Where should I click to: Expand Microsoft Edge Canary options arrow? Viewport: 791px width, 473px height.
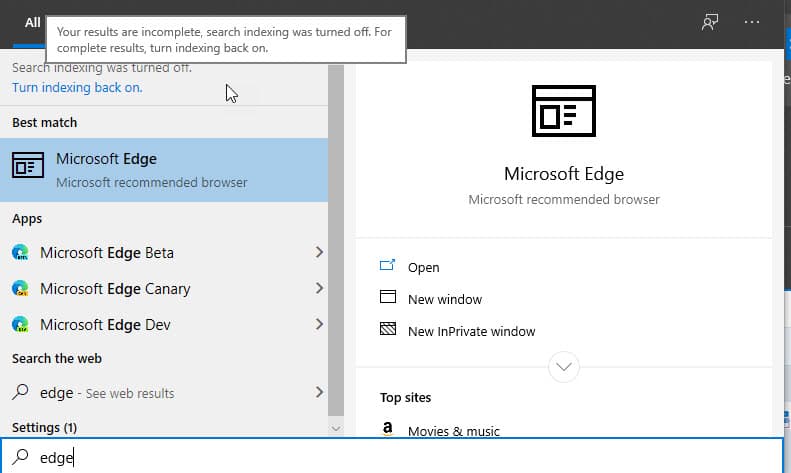click(x=319, y=288)
